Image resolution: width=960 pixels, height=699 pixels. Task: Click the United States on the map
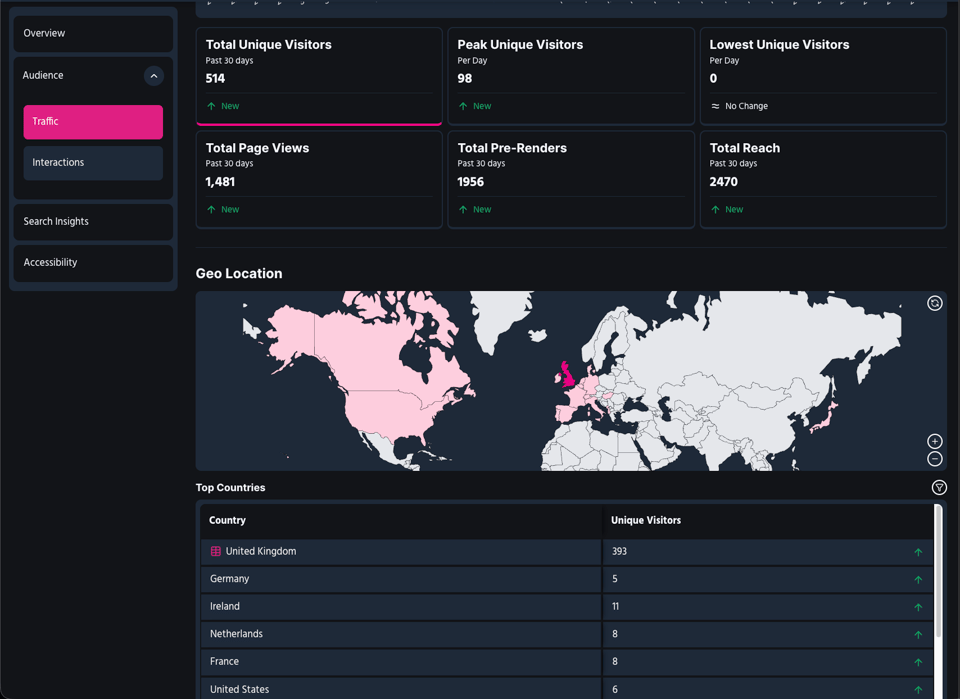[392, 411]
